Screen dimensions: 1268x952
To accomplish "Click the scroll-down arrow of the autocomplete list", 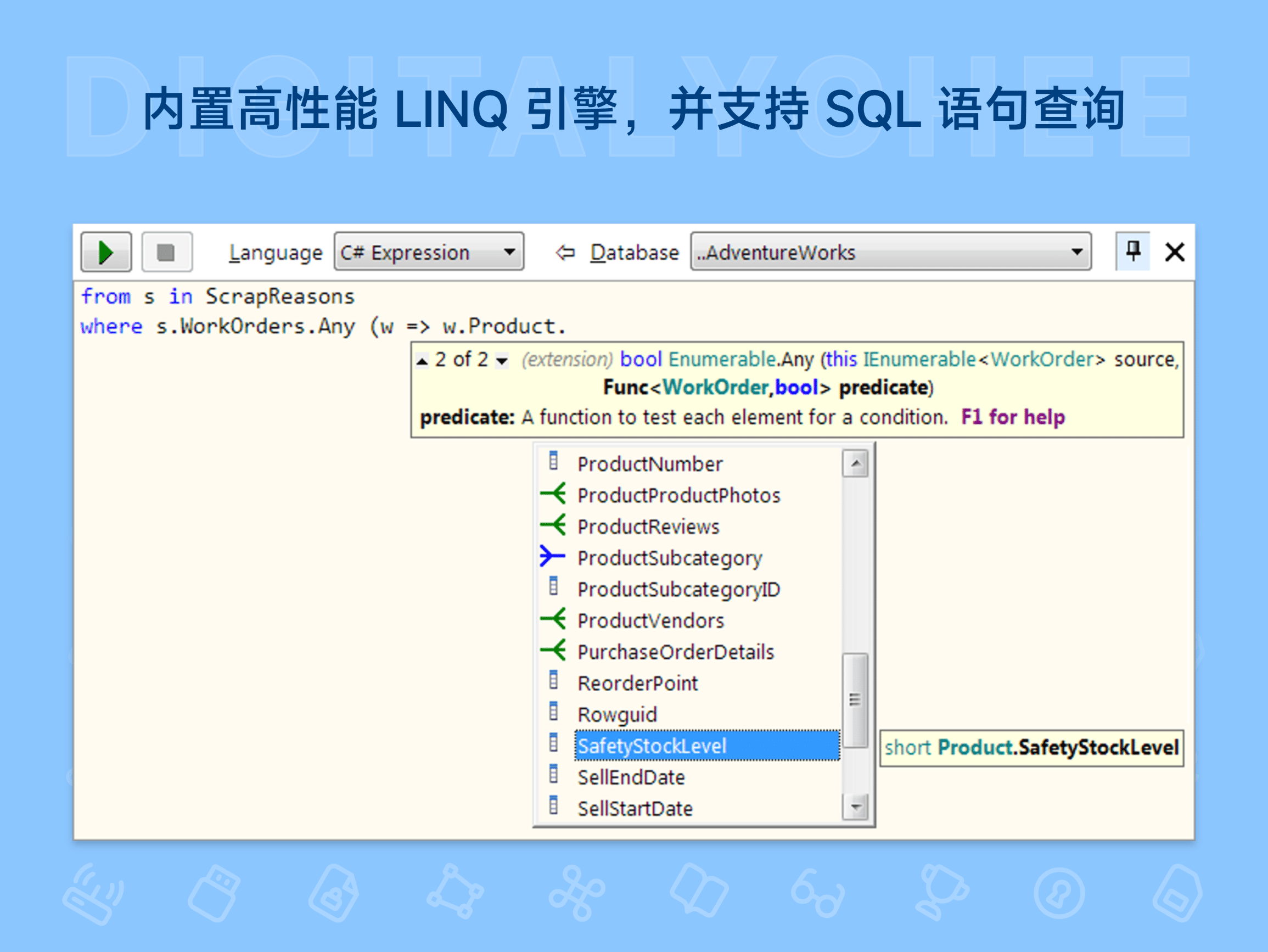I will click(856, 808).
